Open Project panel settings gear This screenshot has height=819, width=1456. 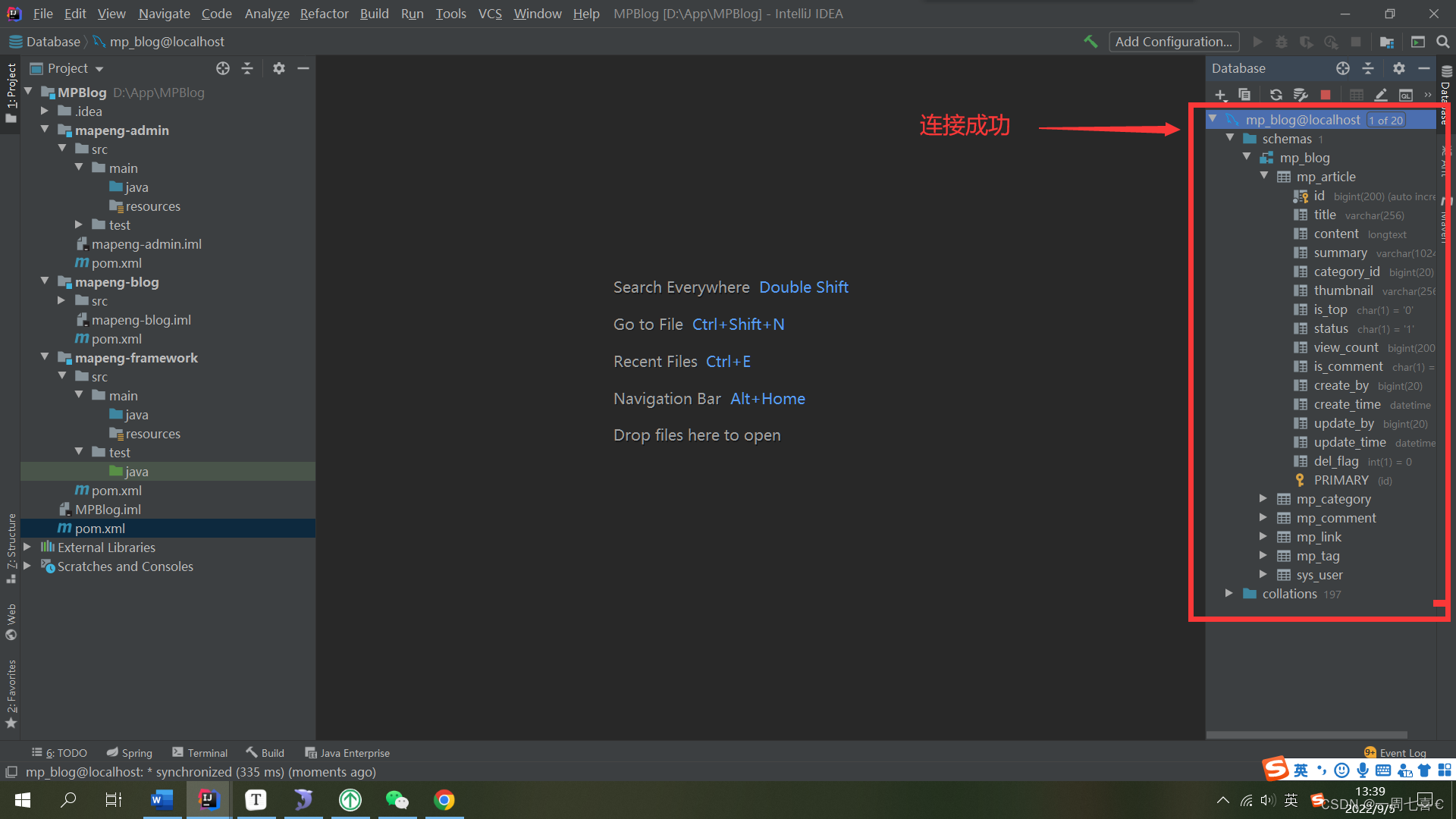279,68
